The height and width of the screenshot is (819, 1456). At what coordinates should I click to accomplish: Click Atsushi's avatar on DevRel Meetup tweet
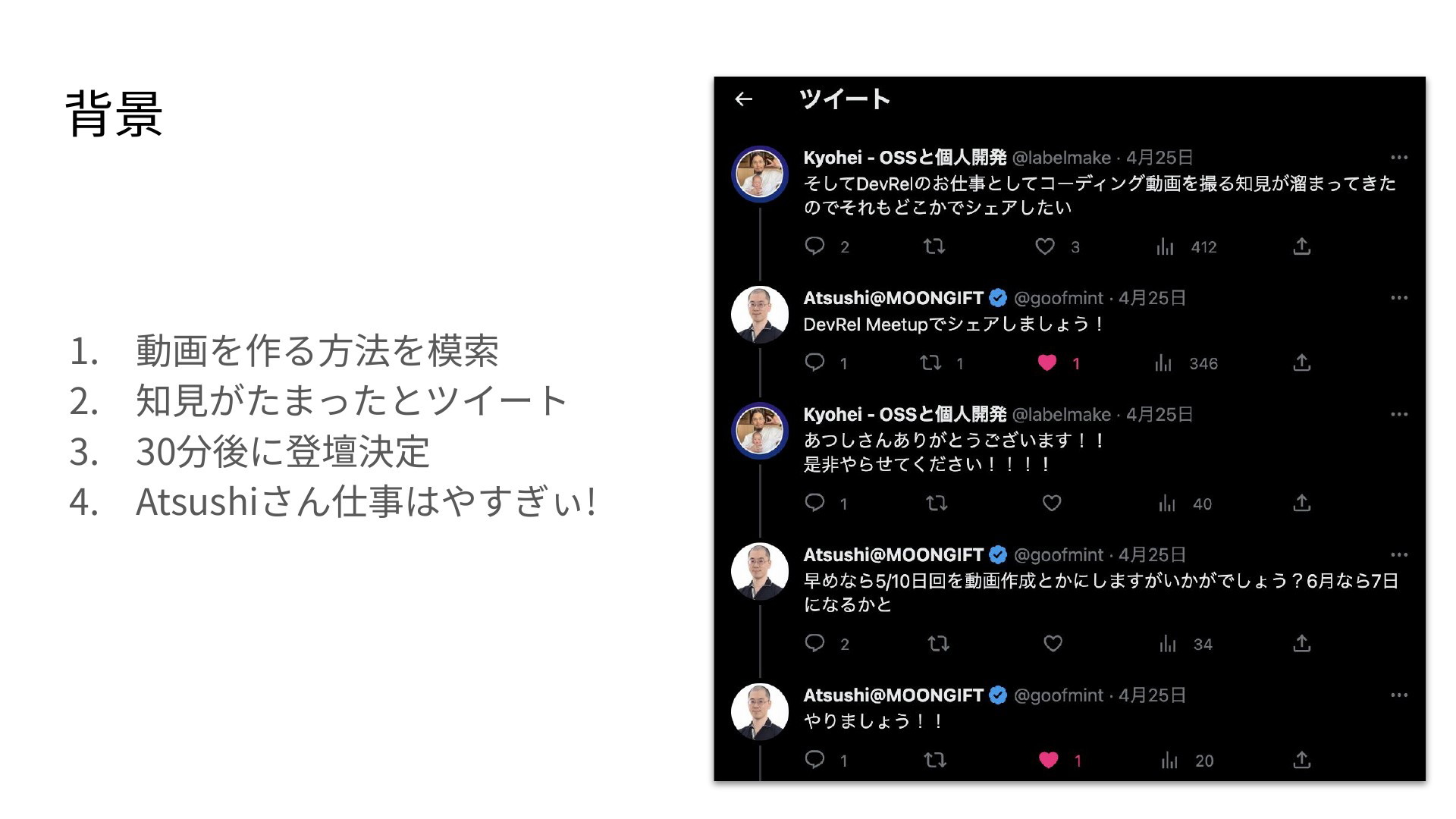[x=760, y=315]
